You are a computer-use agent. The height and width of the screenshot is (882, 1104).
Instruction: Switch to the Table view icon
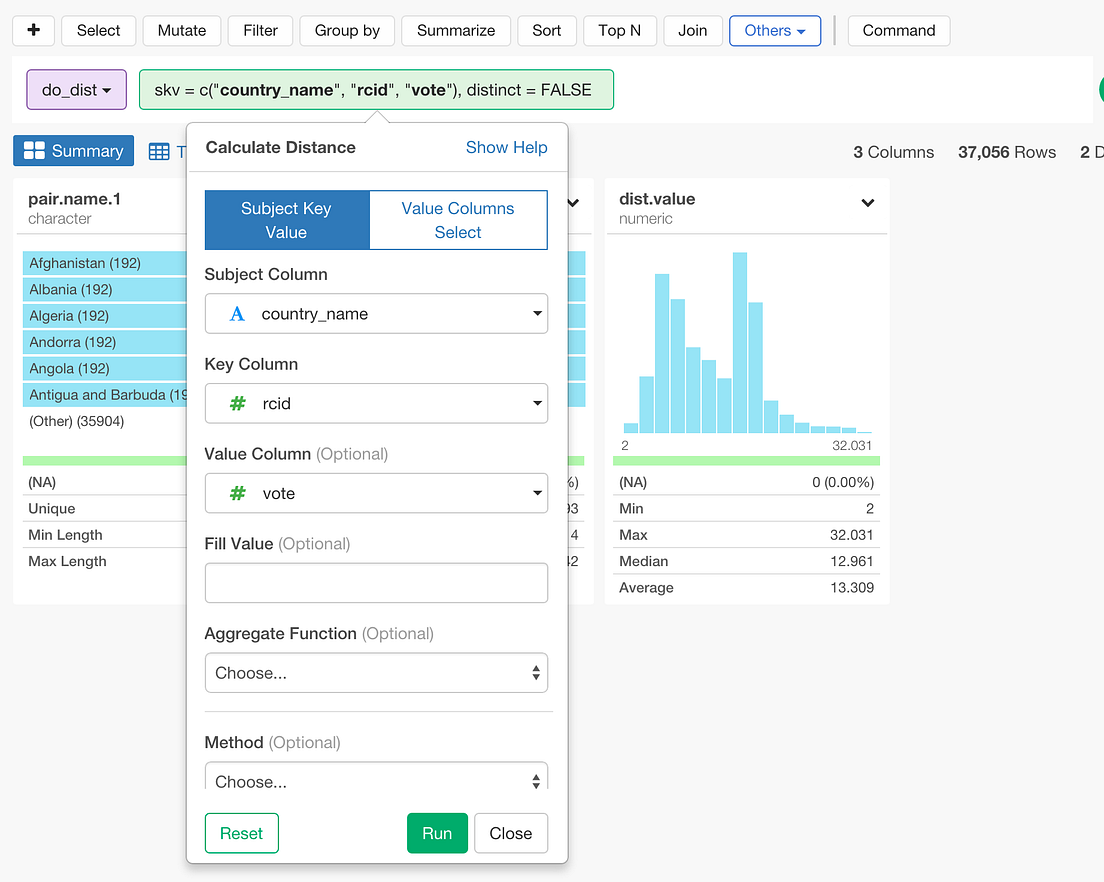point(158,150)
